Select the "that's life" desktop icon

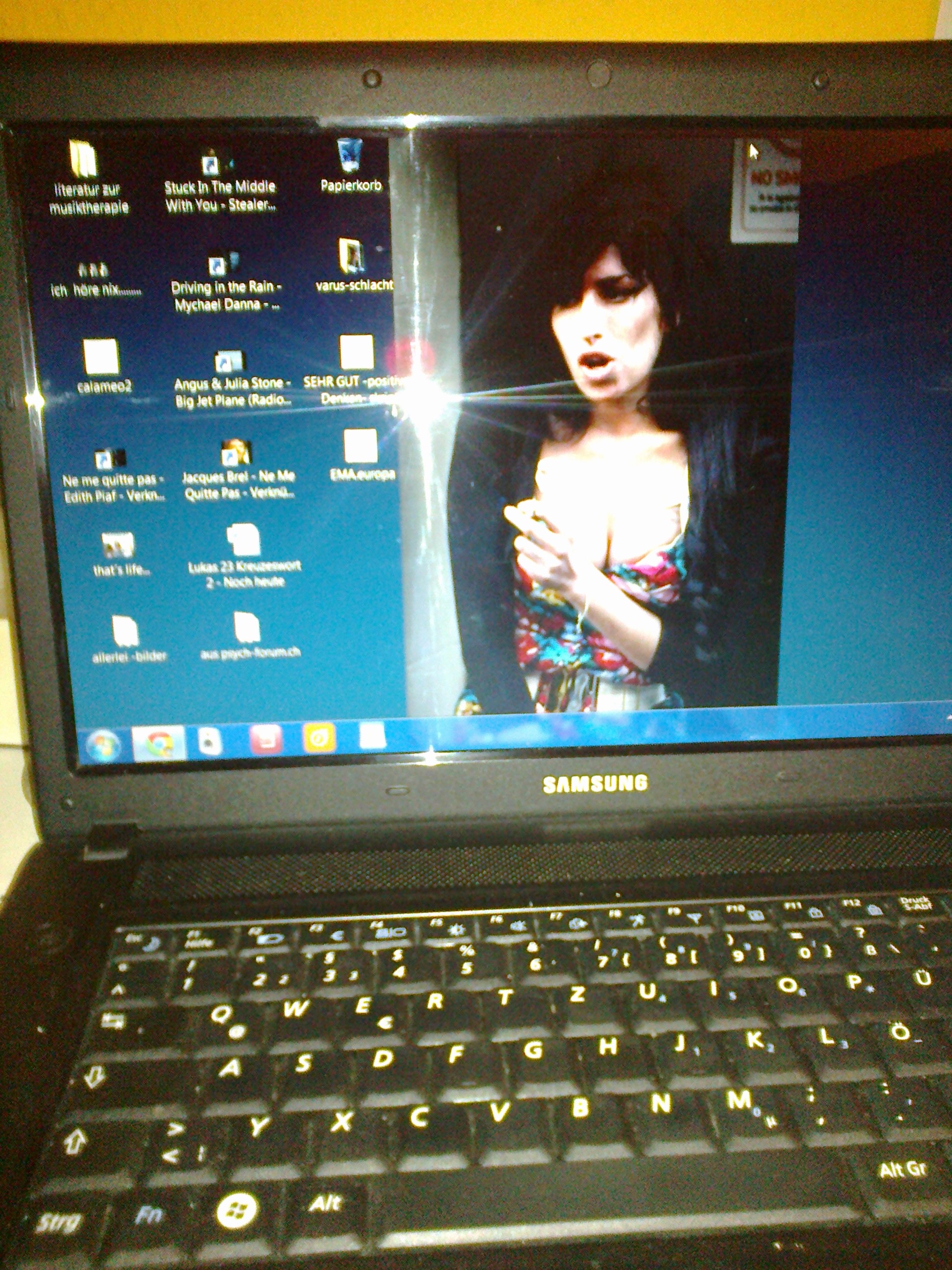tap(118, 546)
